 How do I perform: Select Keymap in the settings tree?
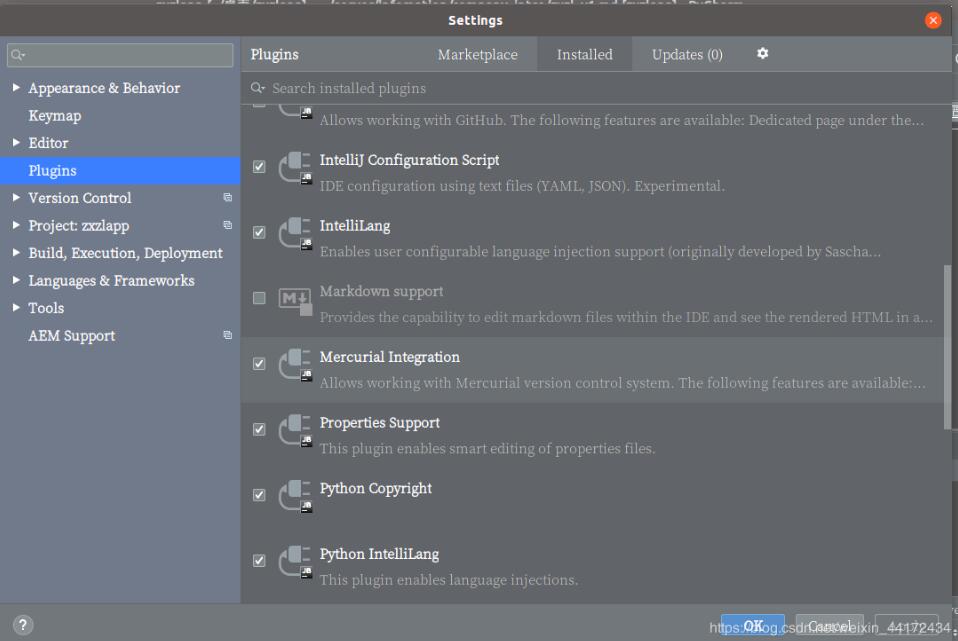pyautogui.click(x=120, y=115)
